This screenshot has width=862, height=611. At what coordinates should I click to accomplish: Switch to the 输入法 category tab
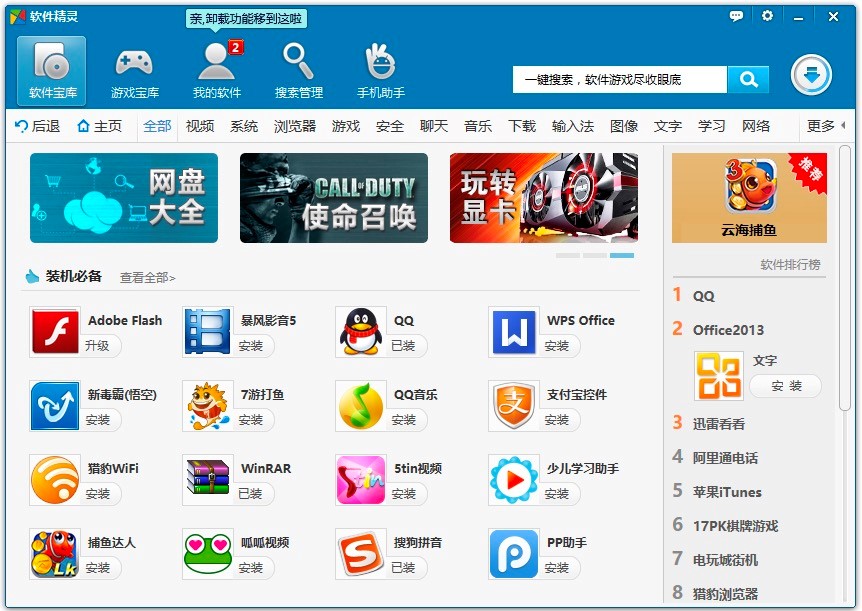point(573,126)
